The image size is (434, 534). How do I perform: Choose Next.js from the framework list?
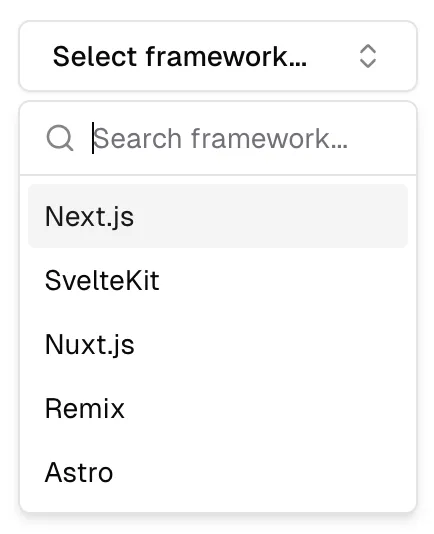pos(218,216)
